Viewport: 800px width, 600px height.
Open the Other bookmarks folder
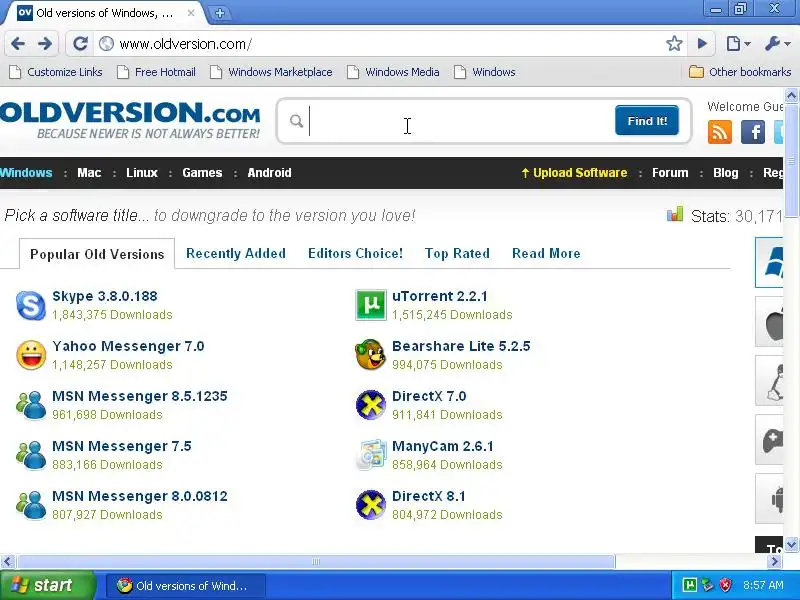[740, 72]
